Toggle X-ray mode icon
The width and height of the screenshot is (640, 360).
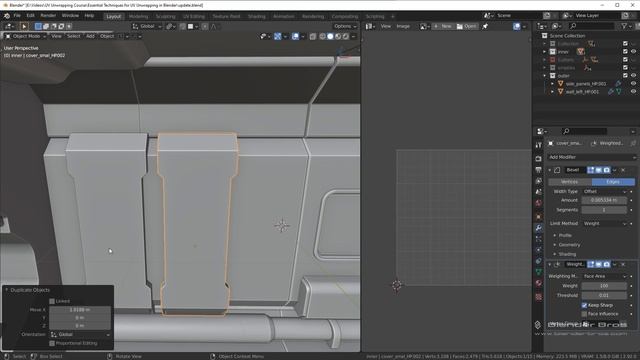(313, 36)
